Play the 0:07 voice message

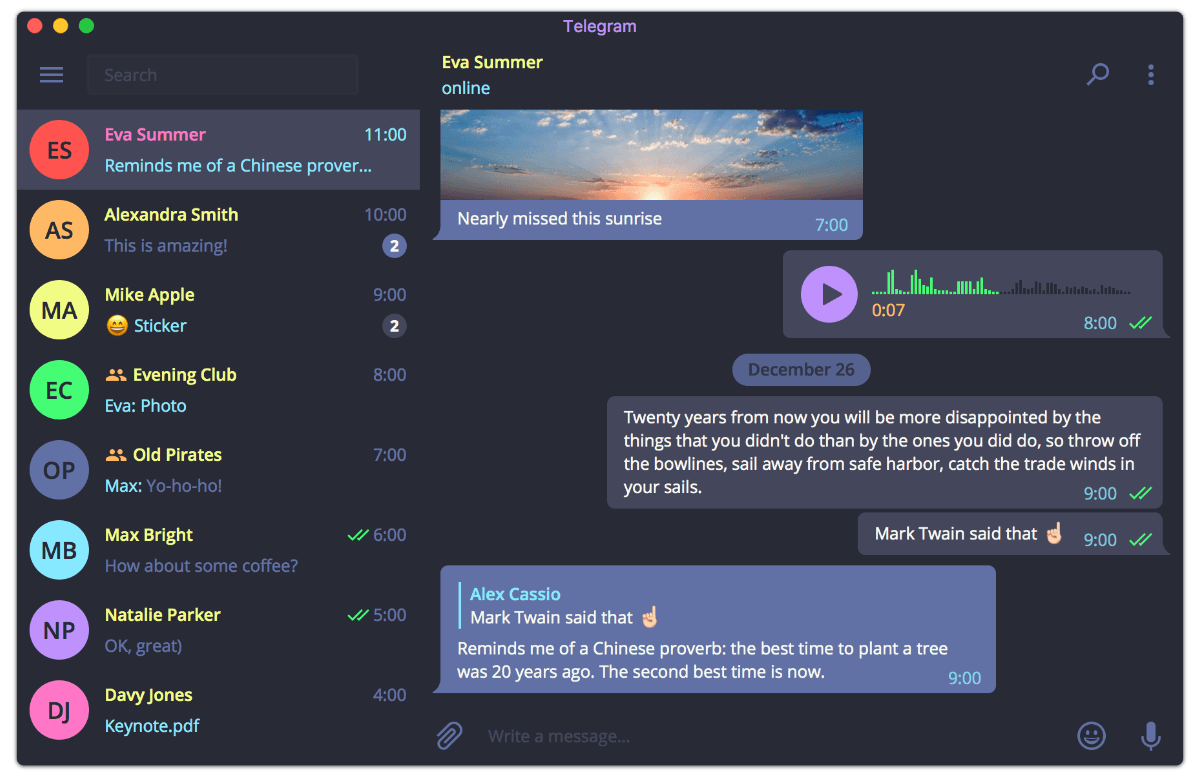click(x=829, y=291)
